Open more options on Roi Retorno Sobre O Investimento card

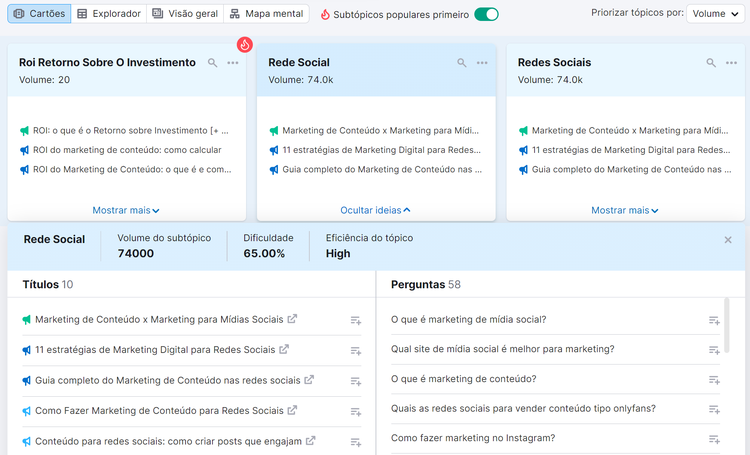coord(233,63)
